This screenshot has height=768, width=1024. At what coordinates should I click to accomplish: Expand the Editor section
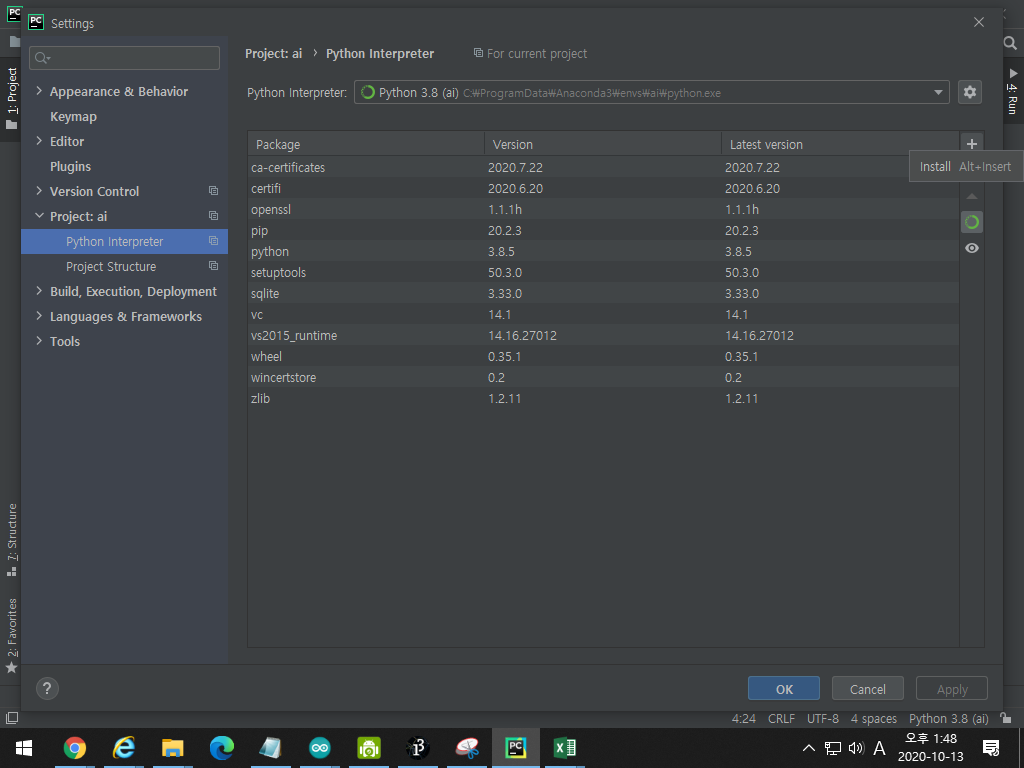coord(39,141)
